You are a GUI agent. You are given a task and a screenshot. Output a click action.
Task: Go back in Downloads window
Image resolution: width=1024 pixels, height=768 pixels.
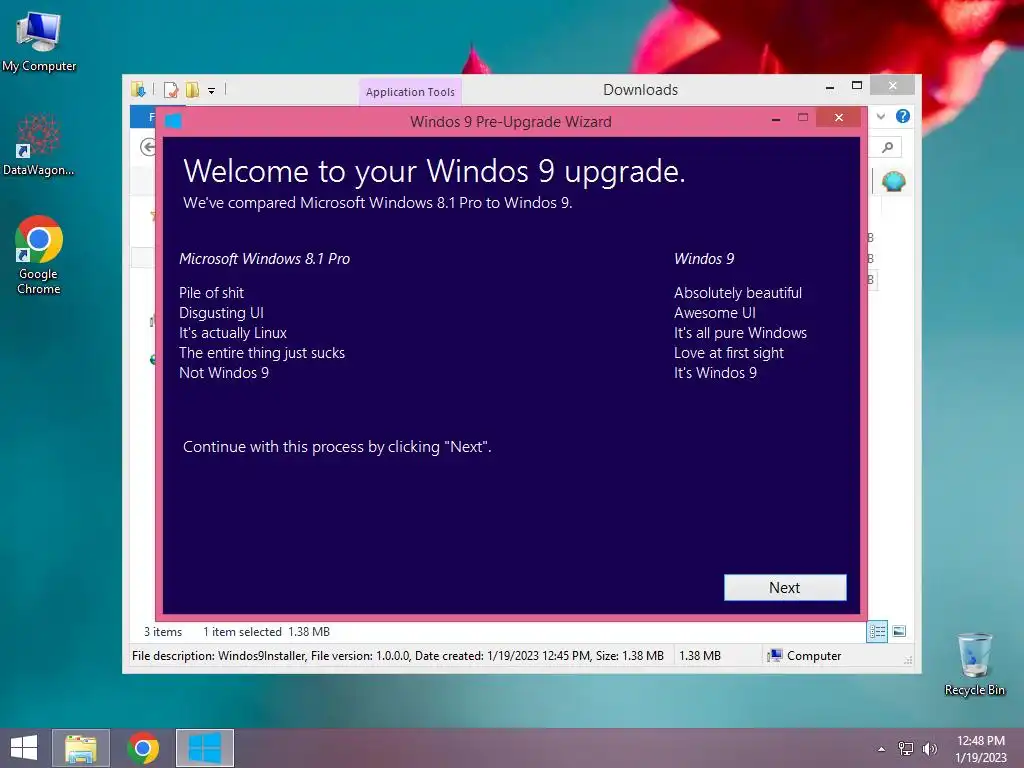coord(148,147)
